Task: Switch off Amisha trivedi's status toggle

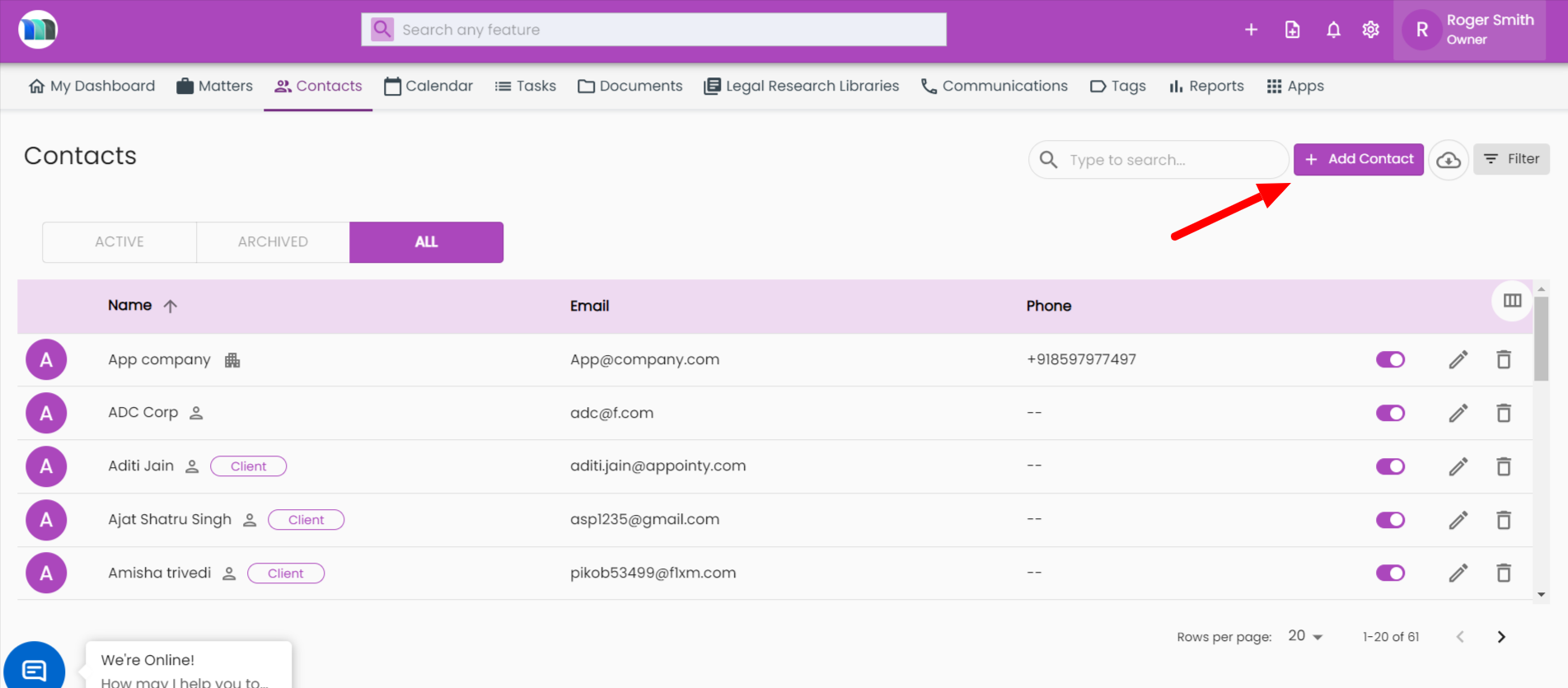Action: [x=1390, y=573]
